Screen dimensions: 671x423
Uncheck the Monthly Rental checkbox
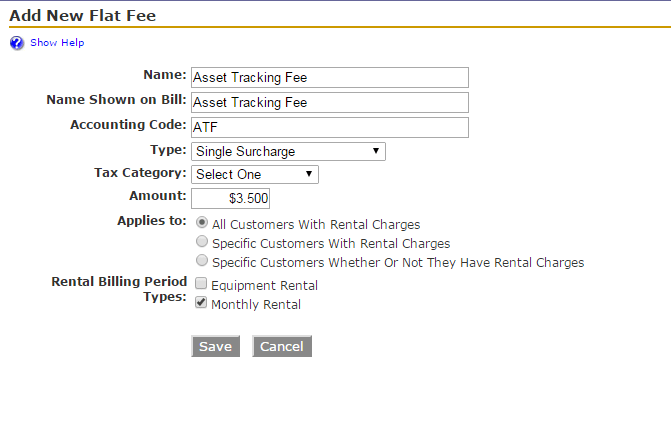coord(201,302)
